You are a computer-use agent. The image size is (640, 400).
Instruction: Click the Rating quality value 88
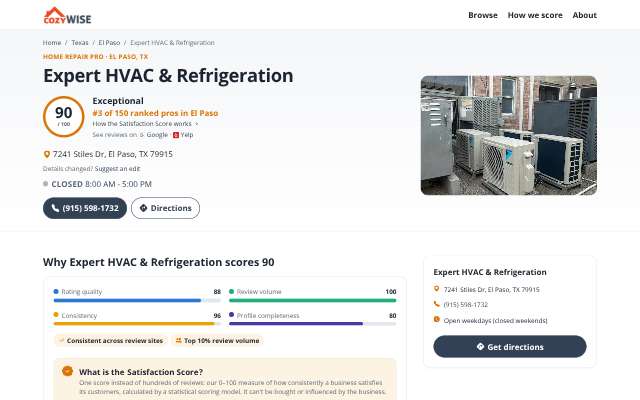(217, 292)
